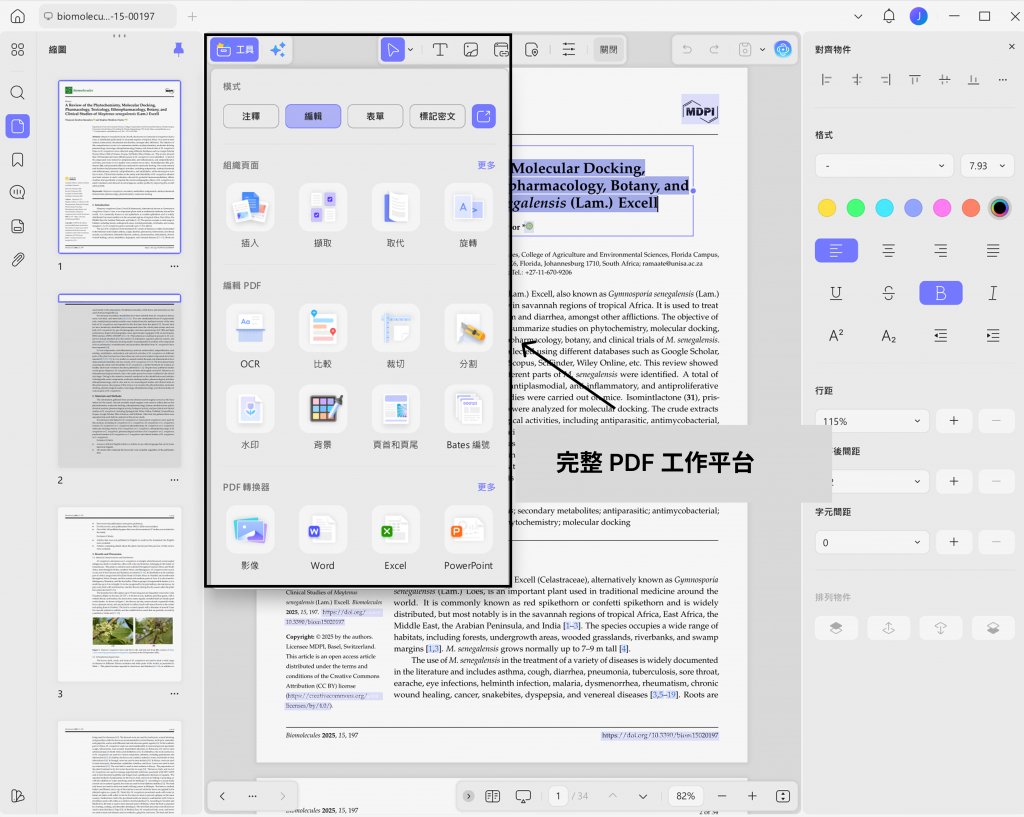Open the character spacing dropdown showing 0

coord(872,542)
